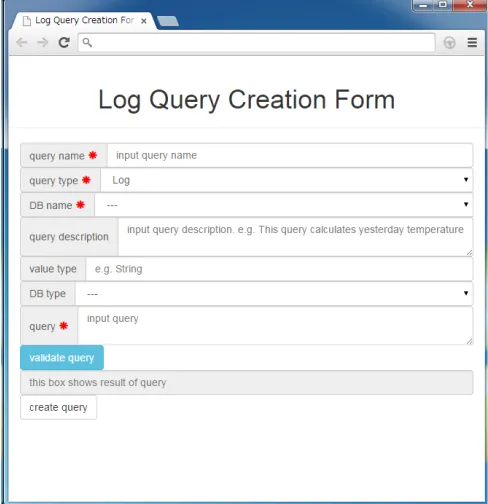Click the value type label
The height and width of the screenshot is (504, 488).
pyautogui.click(x=53, y=269)
